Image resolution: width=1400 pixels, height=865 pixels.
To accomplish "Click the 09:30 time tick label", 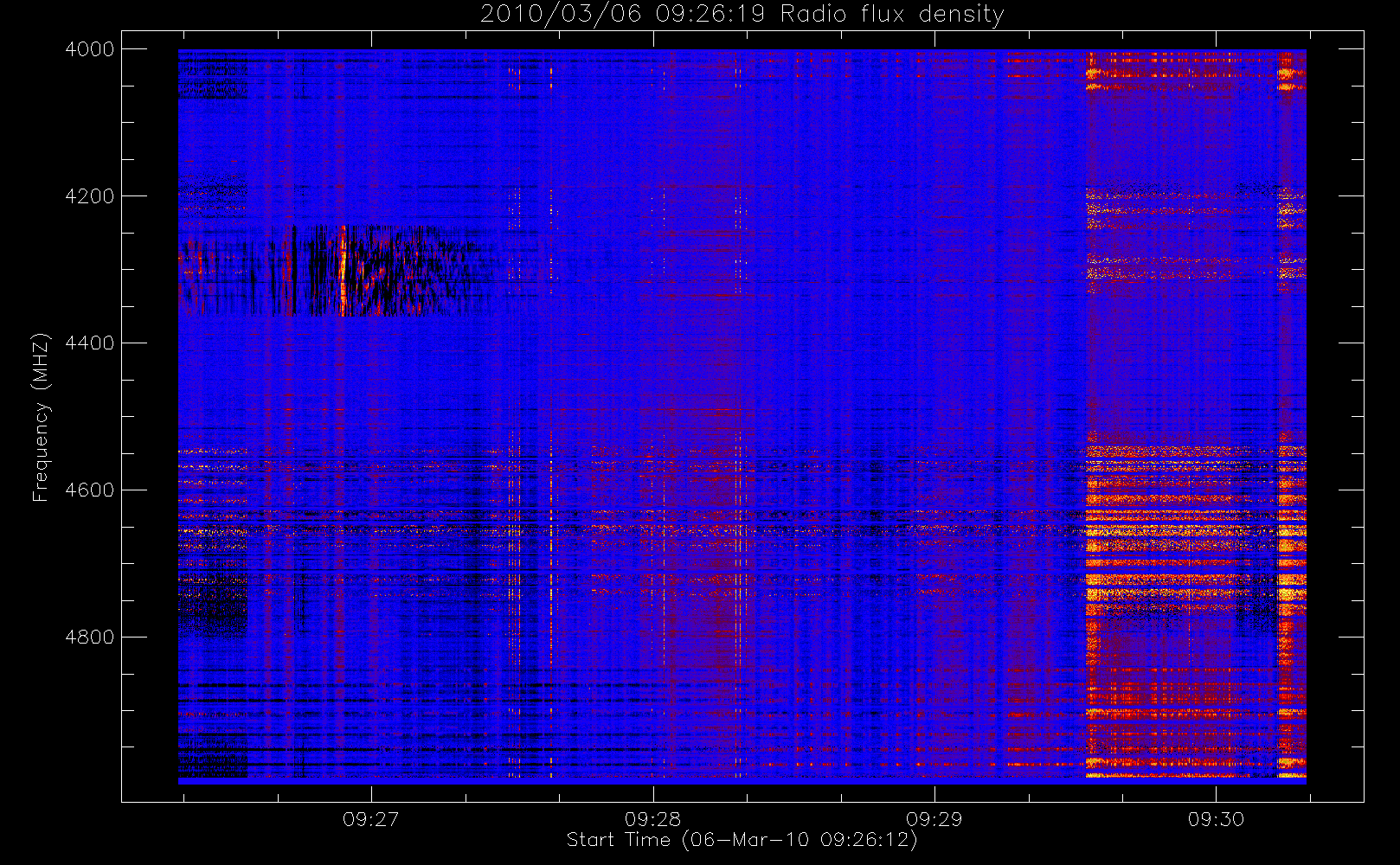I will tap(1216, 819).
